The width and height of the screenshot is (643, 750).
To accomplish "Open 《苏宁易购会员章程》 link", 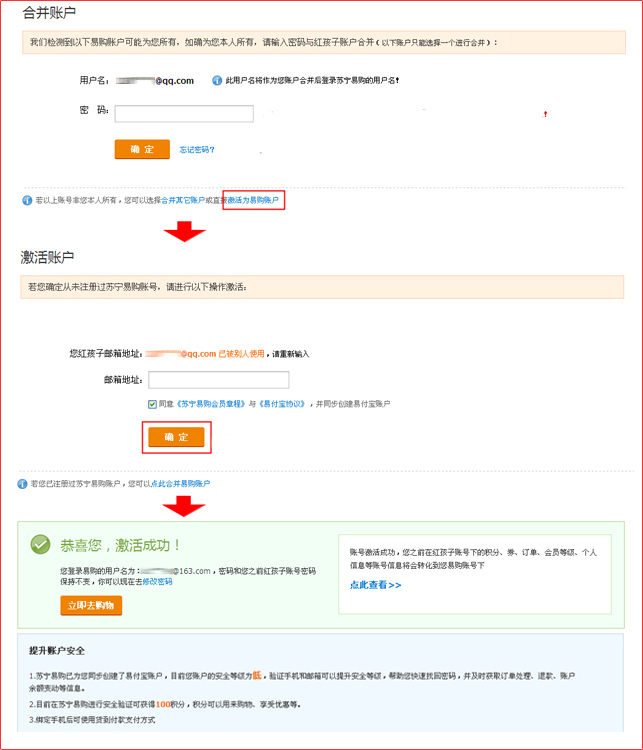I will pos(211,404).
